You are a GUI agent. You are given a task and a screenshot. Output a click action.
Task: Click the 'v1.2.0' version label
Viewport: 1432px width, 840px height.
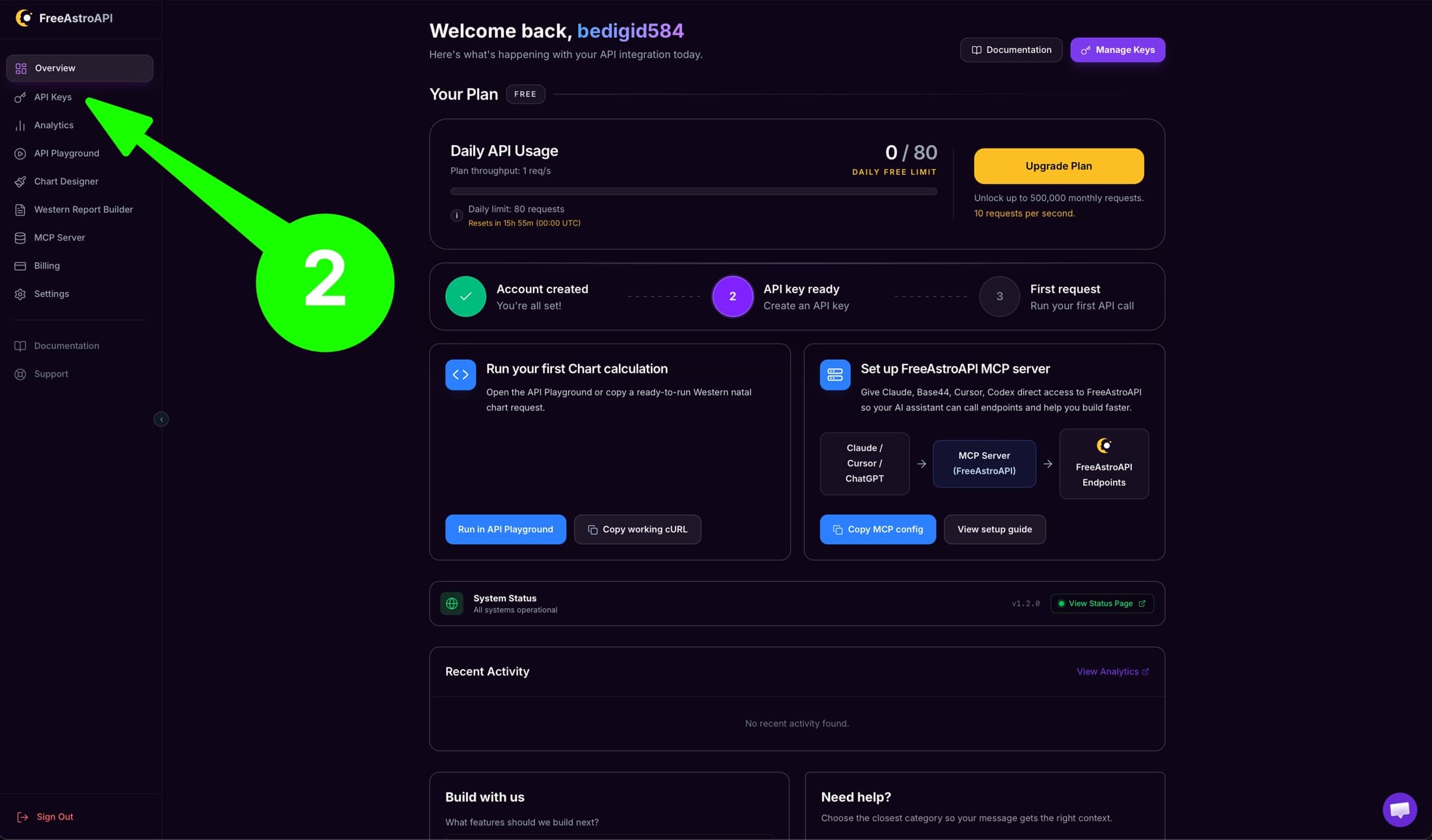click(x=1025, y=604)
